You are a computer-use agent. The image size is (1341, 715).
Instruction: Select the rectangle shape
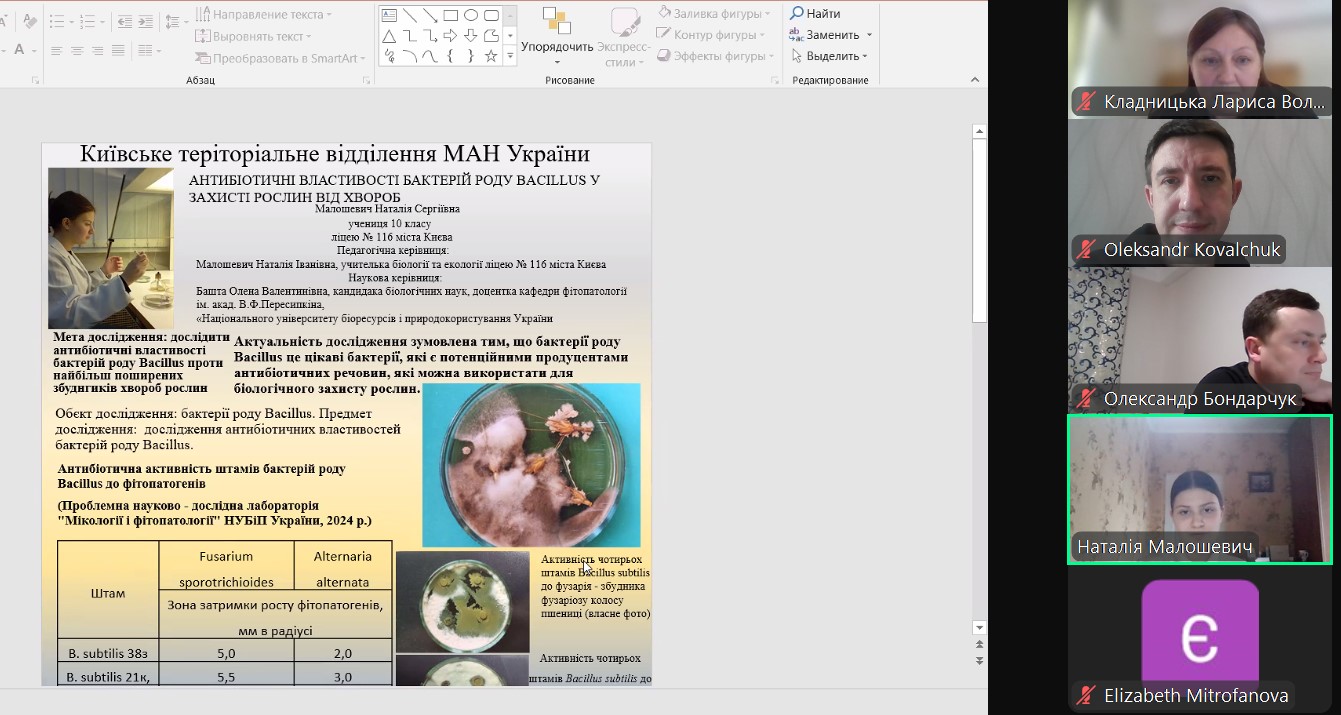coord(451,15)
